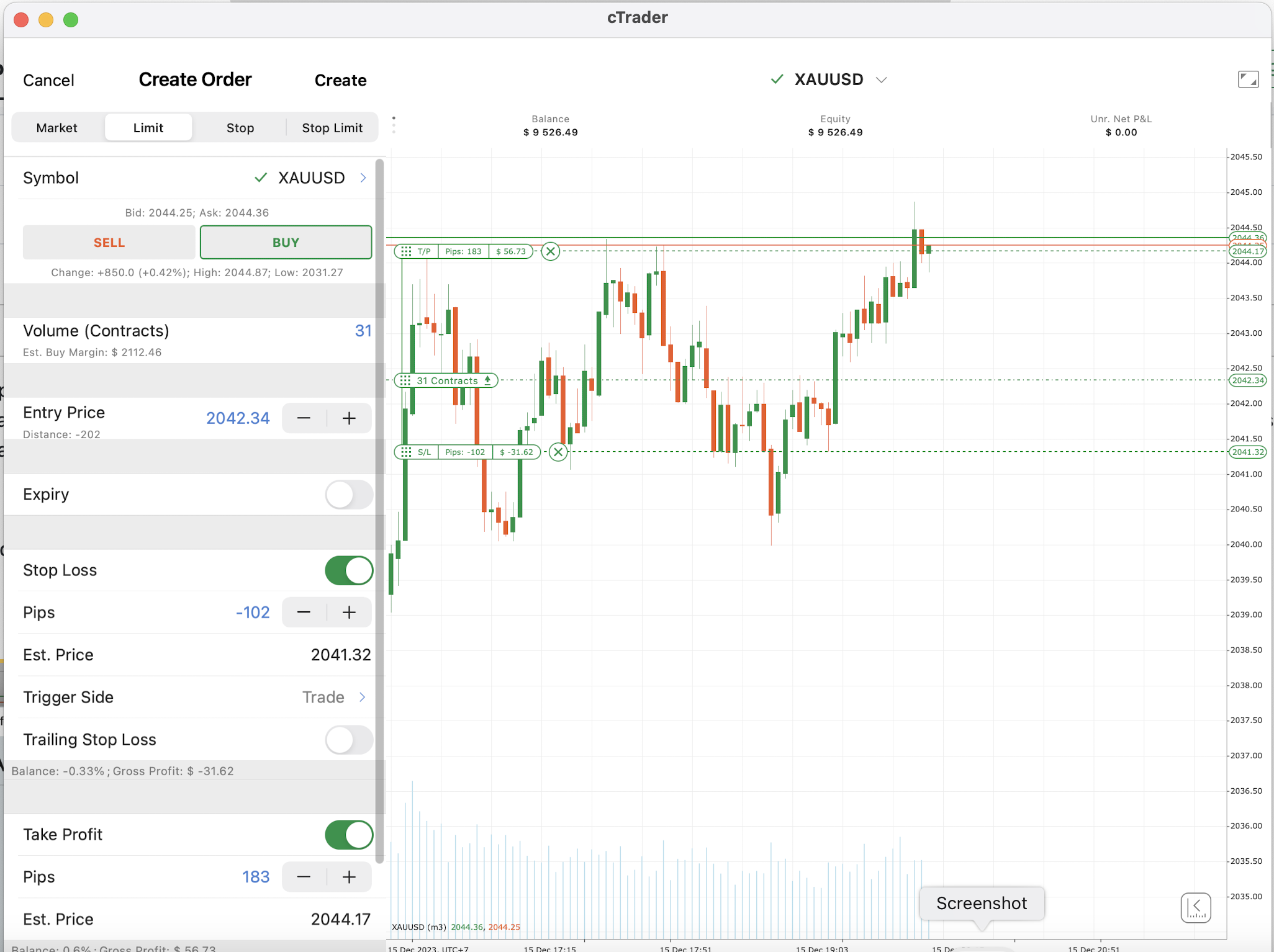Viewport: 1274px width, 952px height.
Task: Click the Est. Buy Margin $ 2112.46 text
Action: point(93,353)
